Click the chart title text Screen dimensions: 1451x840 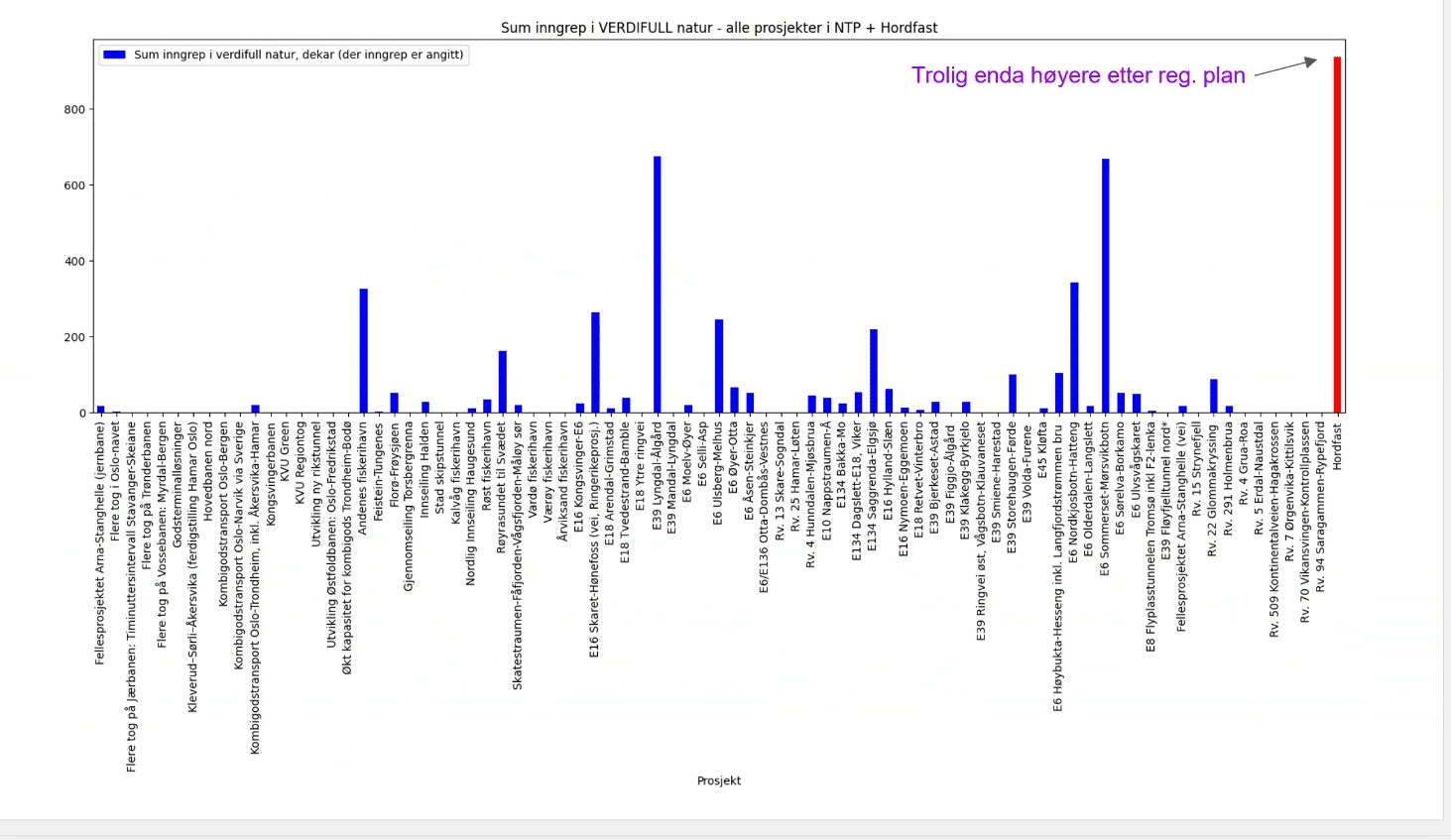click(x=719, y=28)
